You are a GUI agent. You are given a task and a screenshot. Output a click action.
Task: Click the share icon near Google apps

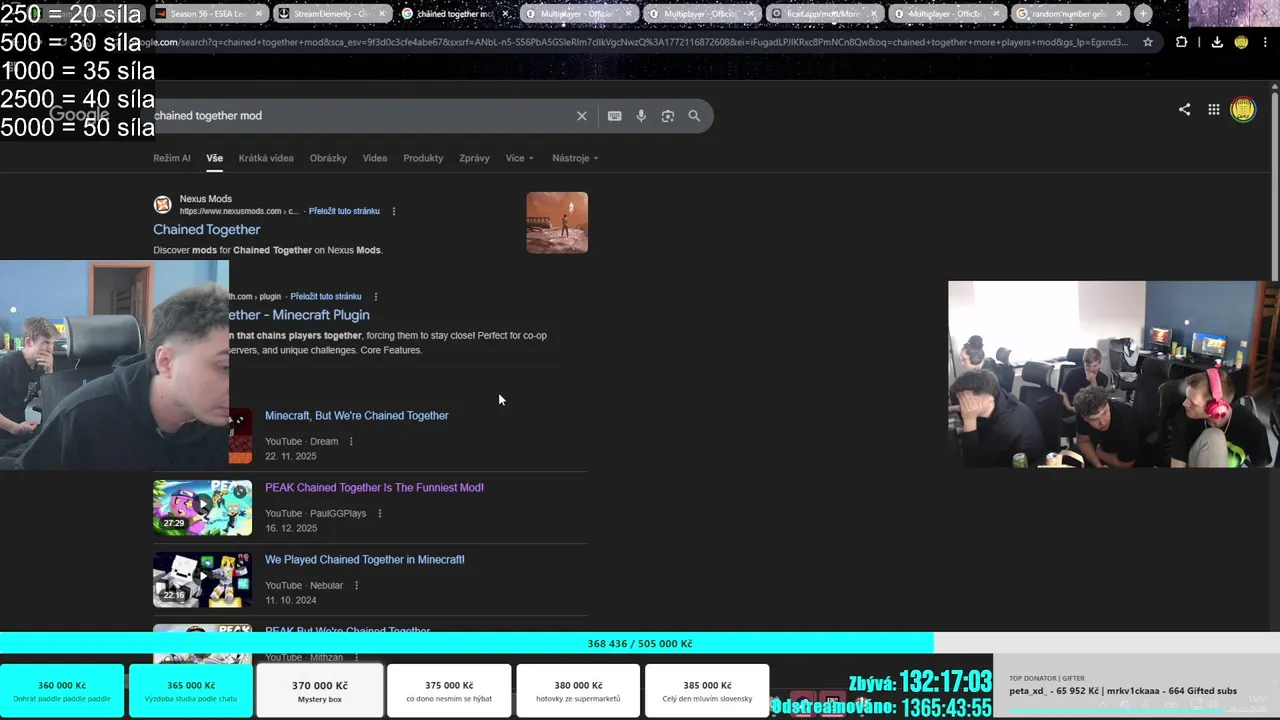1184,110
